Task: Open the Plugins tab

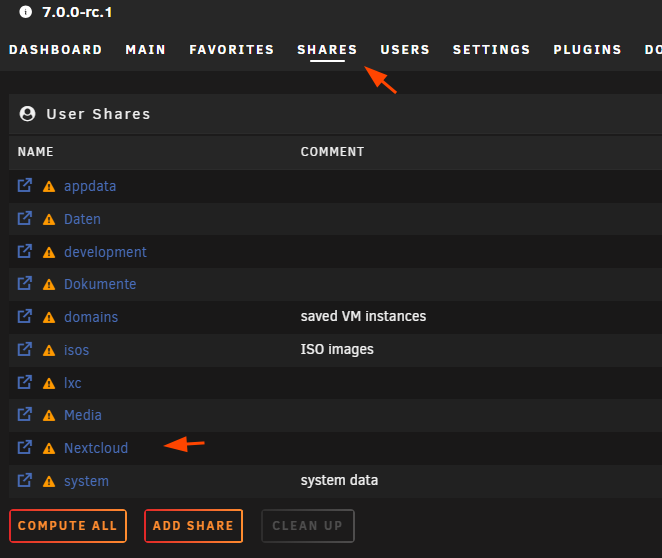Action: tap(587, 50)
